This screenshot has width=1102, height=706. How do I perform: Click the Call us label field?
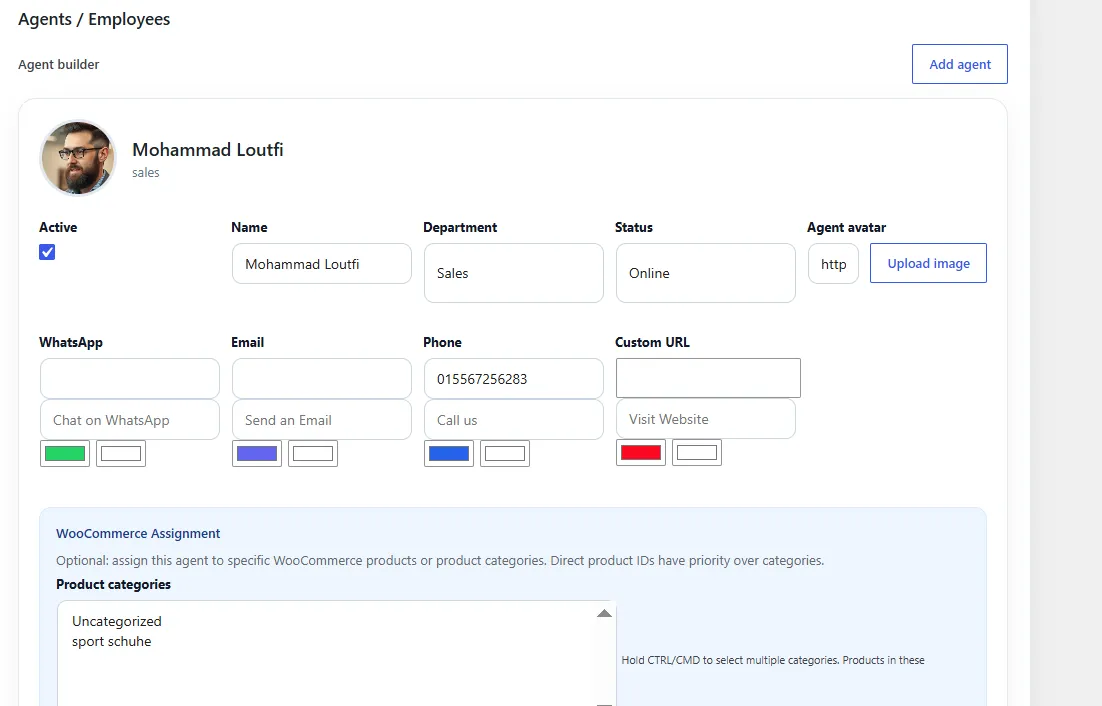pos(514,419)
